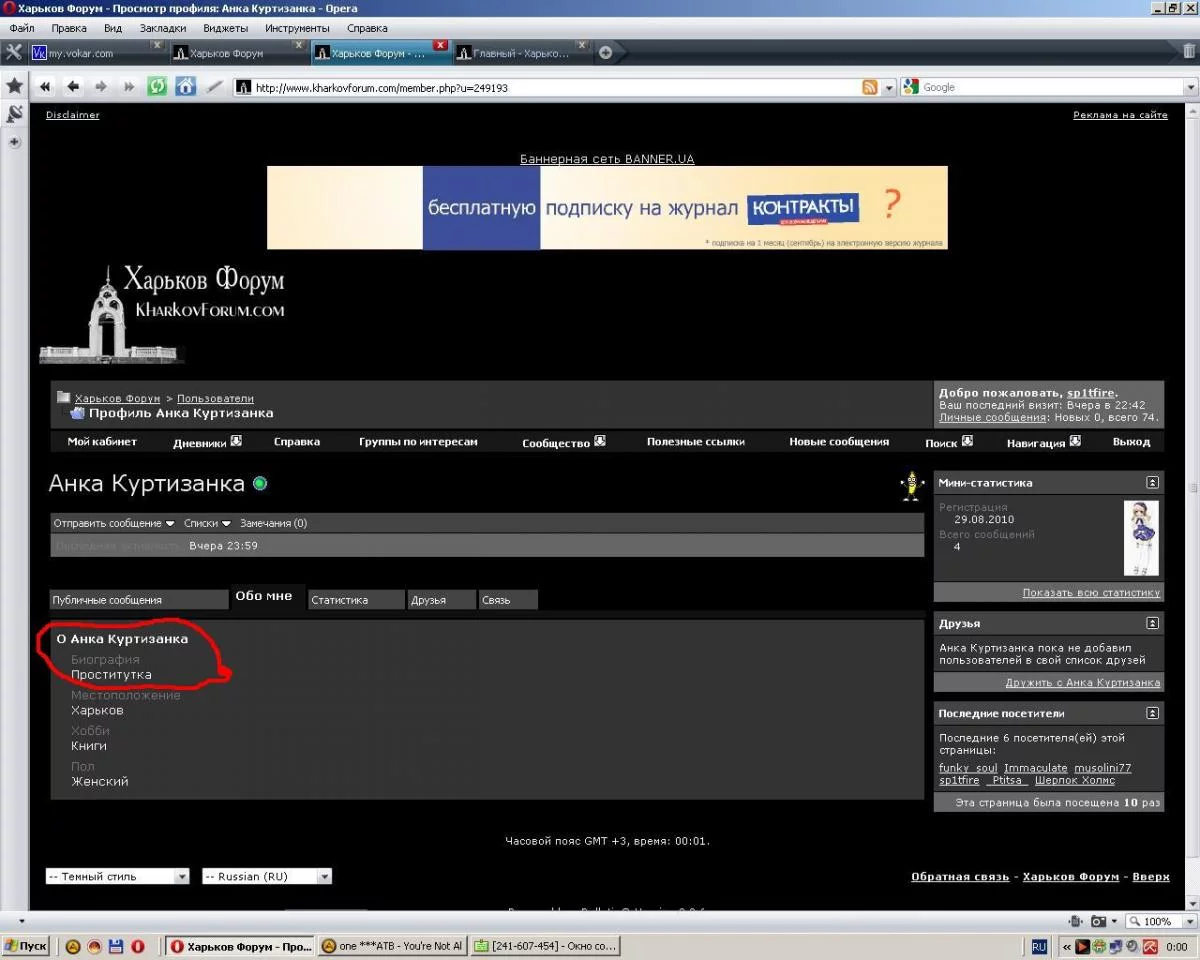Switch to the Статистика tab
This screenshot has width=1200, height=960.
356,600
